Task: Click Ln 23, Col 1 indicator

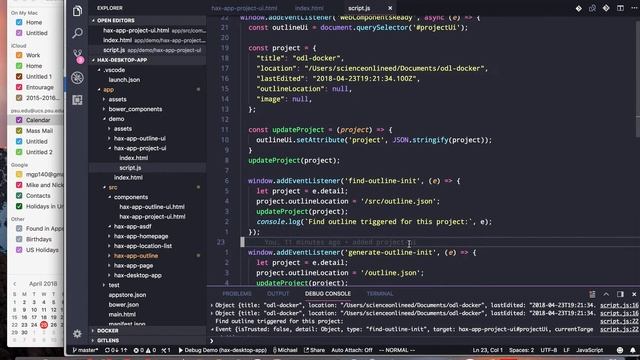Action: pyautogui.click(x=487, y=350)
